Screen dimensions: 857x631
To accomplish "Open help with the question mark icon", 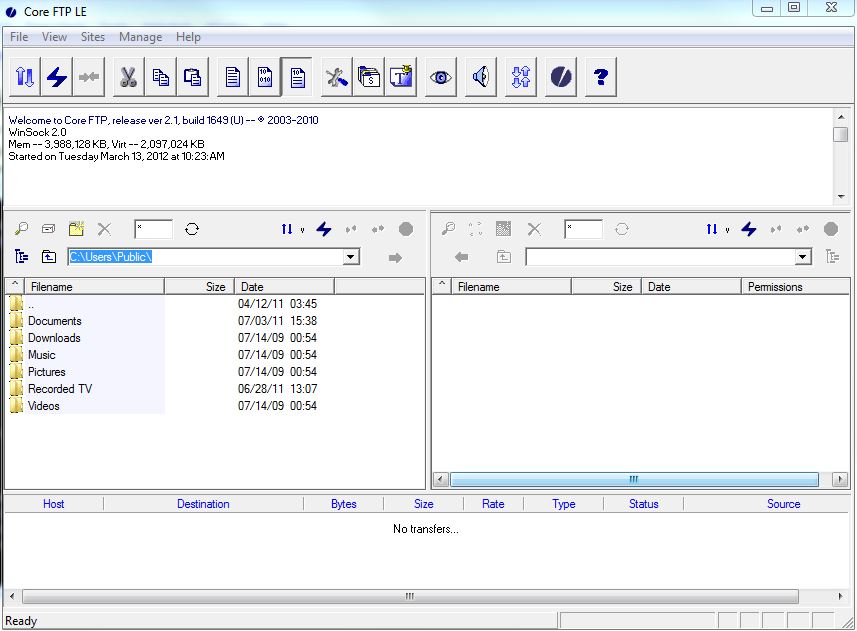I will 601,77.
